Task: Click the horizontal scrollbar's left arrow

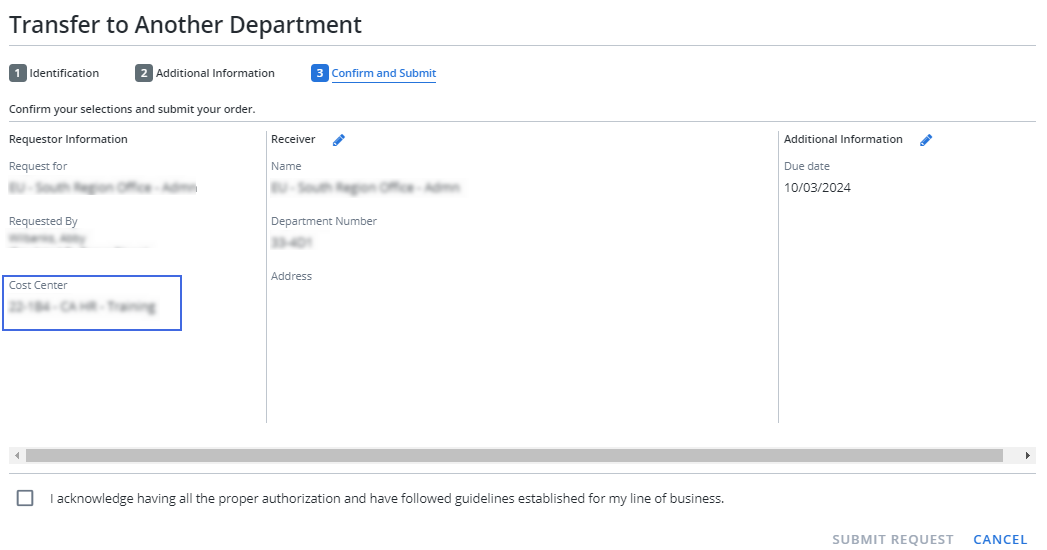Action: coord(16,455)
